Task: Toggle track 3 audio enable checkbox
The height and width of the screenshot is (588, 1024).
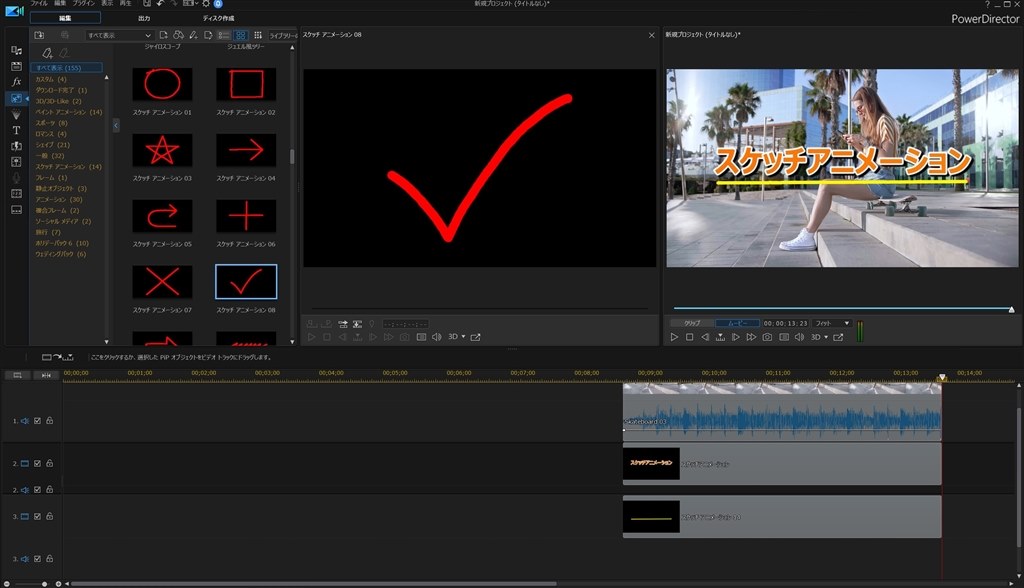Action: point(37,559)
